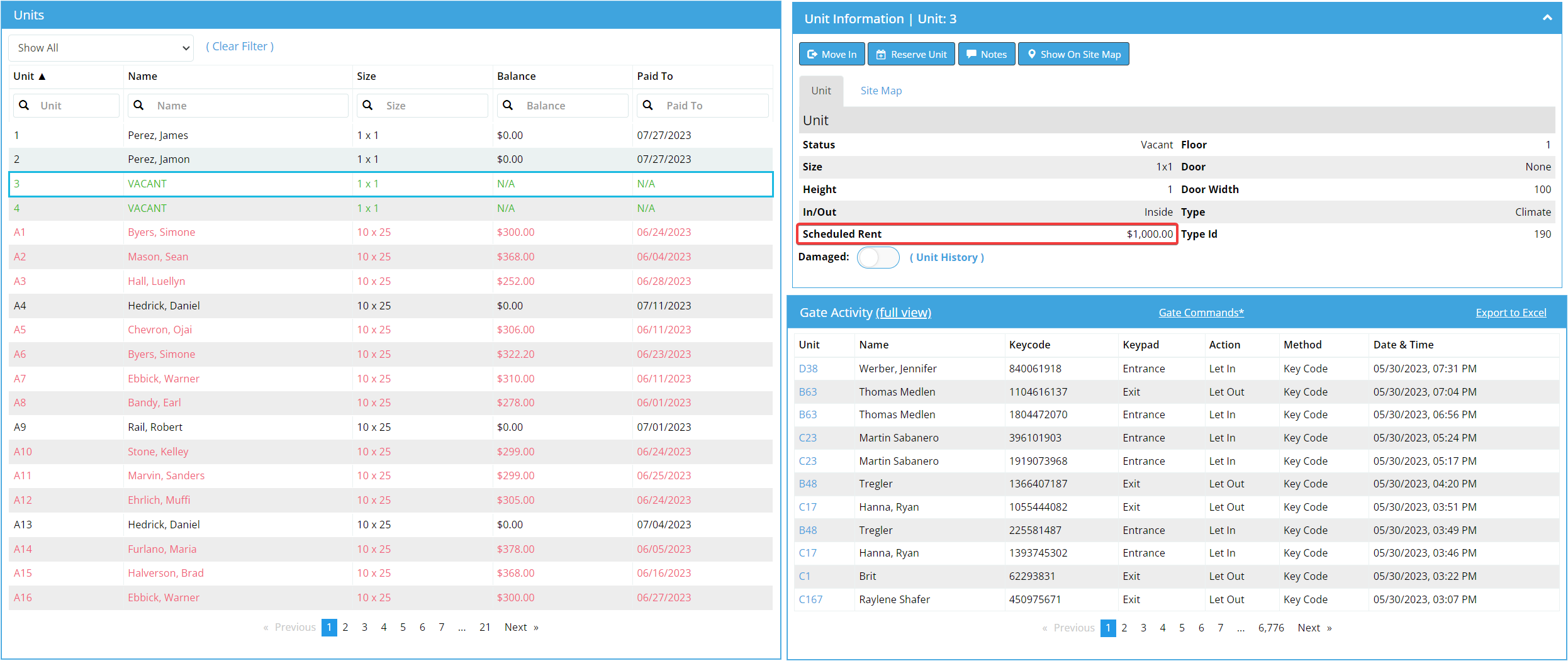Click the search icon in the Unit filter
The width and height of the screenshot is (1568, 661).
click(24, 105)
